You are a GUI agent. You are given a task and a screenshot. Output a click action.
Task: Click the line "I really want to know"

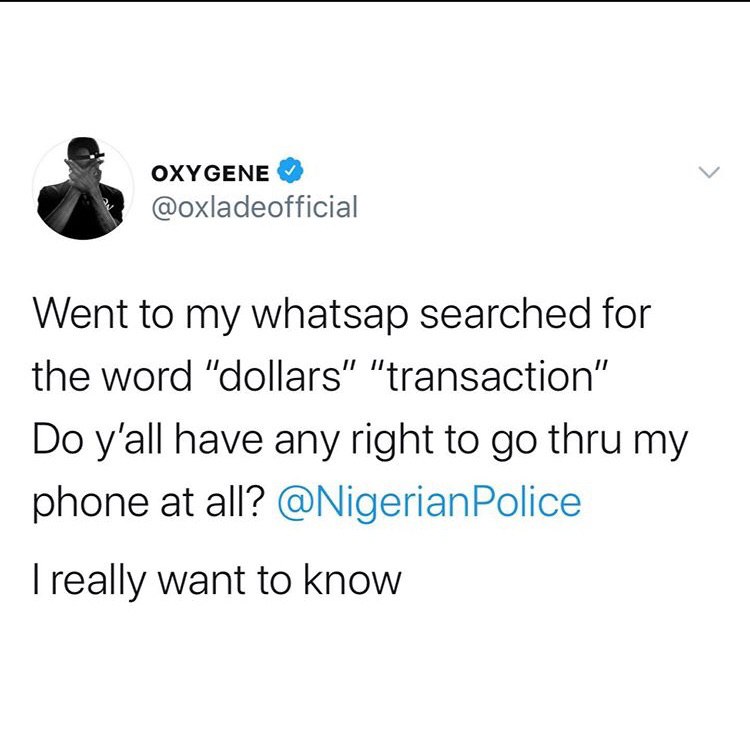click(x=217, y=581)
